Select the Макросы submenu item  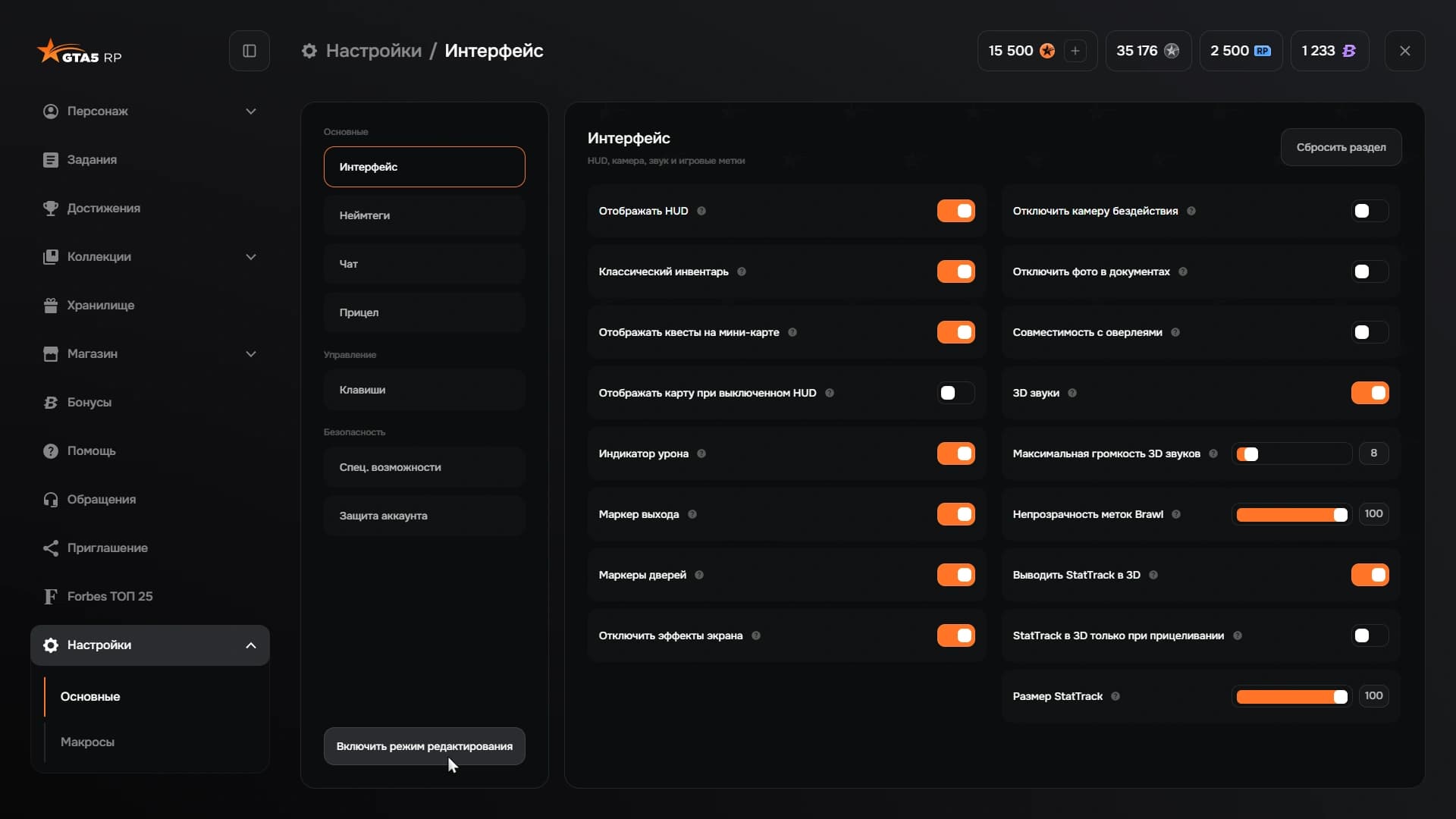(87, 742)
